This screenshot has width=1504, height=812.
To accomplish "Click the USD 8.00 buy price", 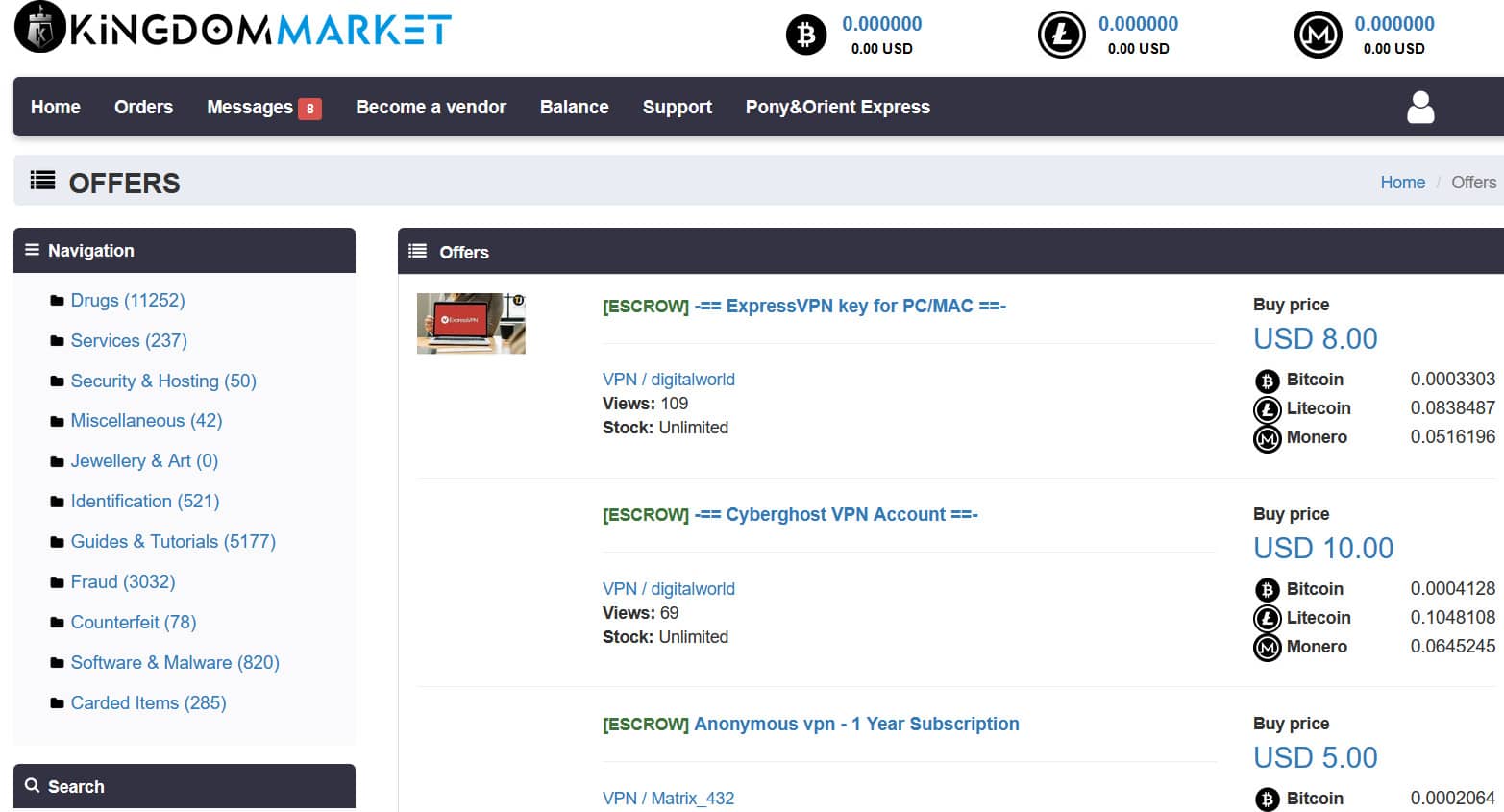I will pos(1316,338).
